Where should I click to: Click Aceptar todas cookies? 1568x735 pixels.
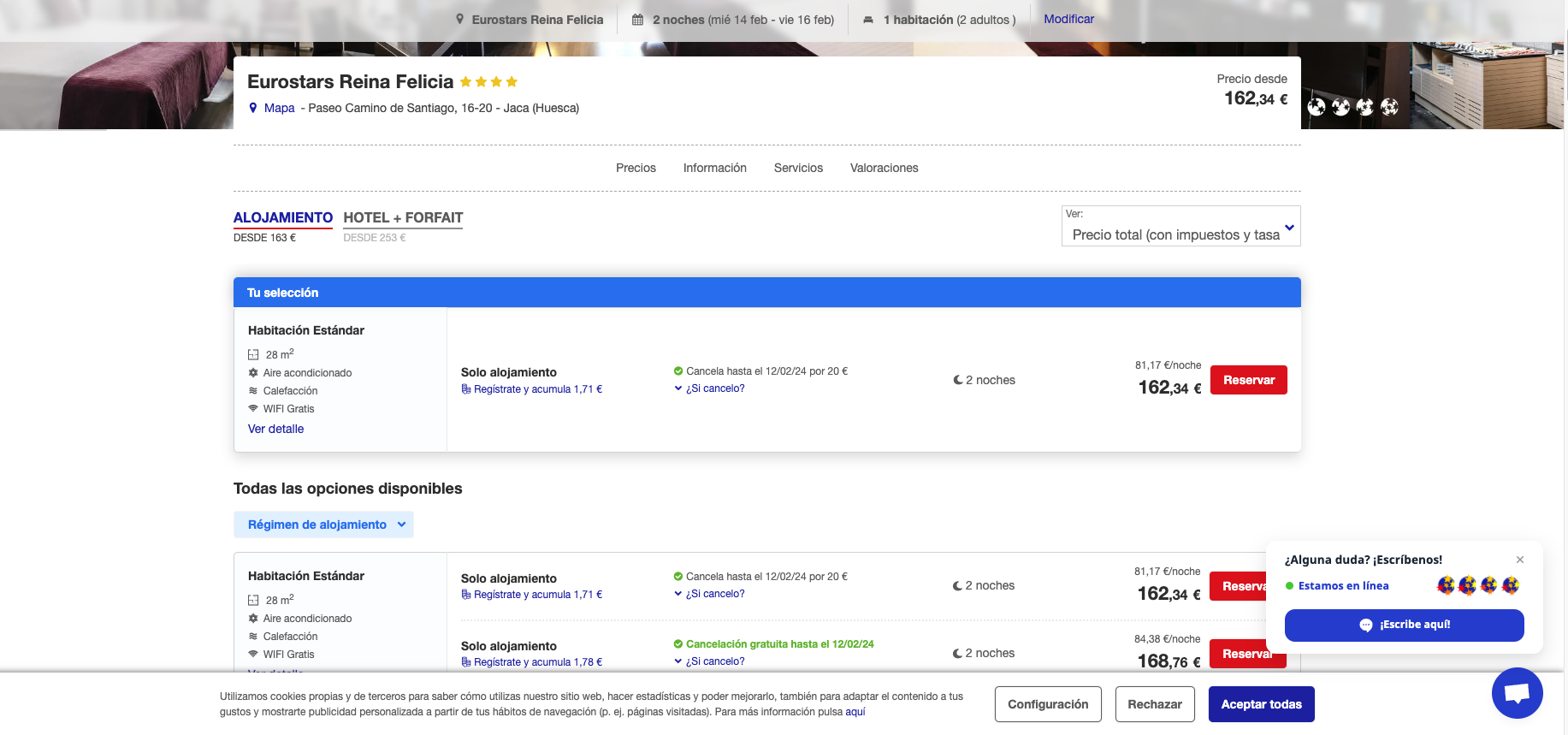pos(1261,704)
